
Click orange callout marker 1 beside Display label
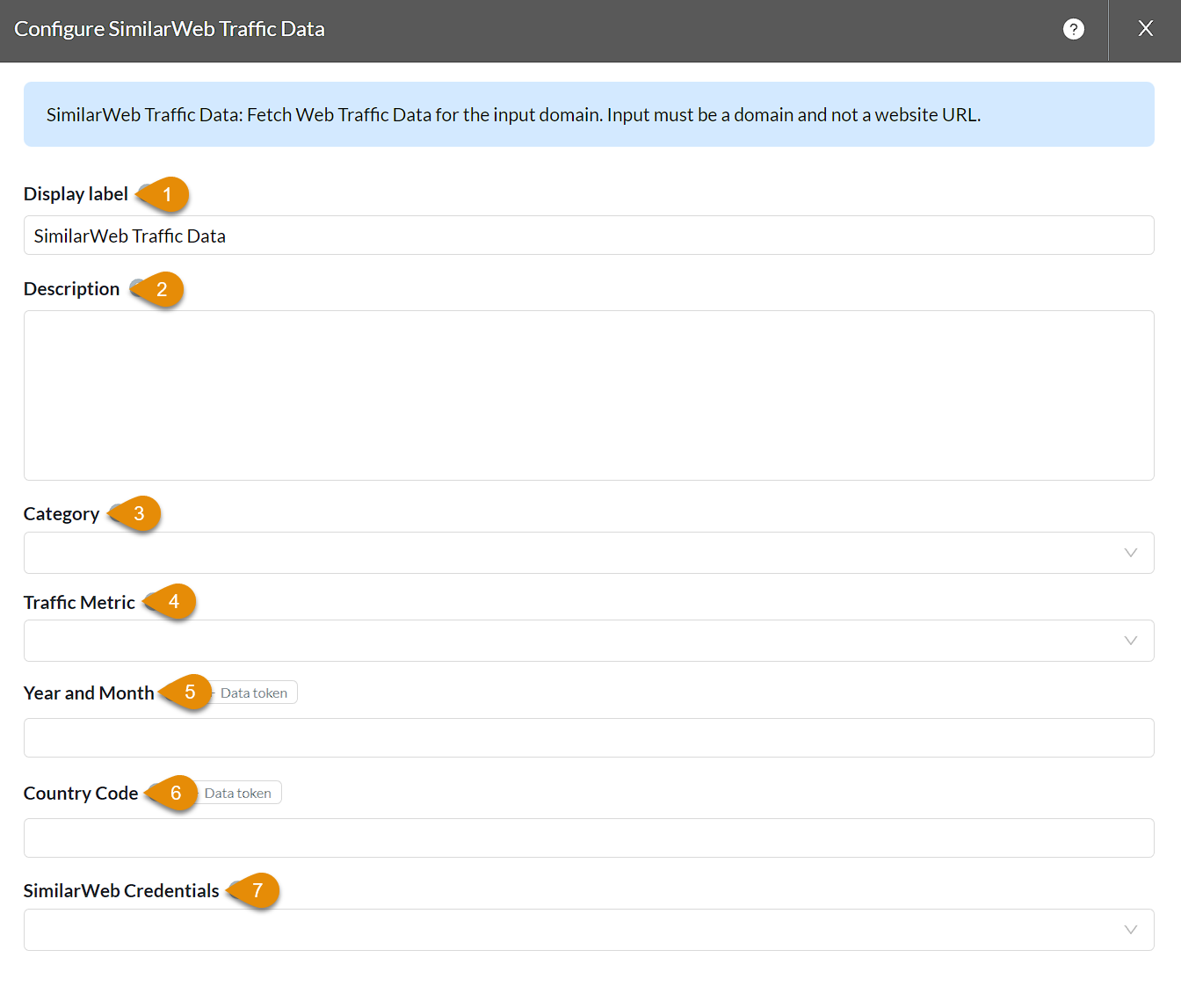tap(166, 194)
